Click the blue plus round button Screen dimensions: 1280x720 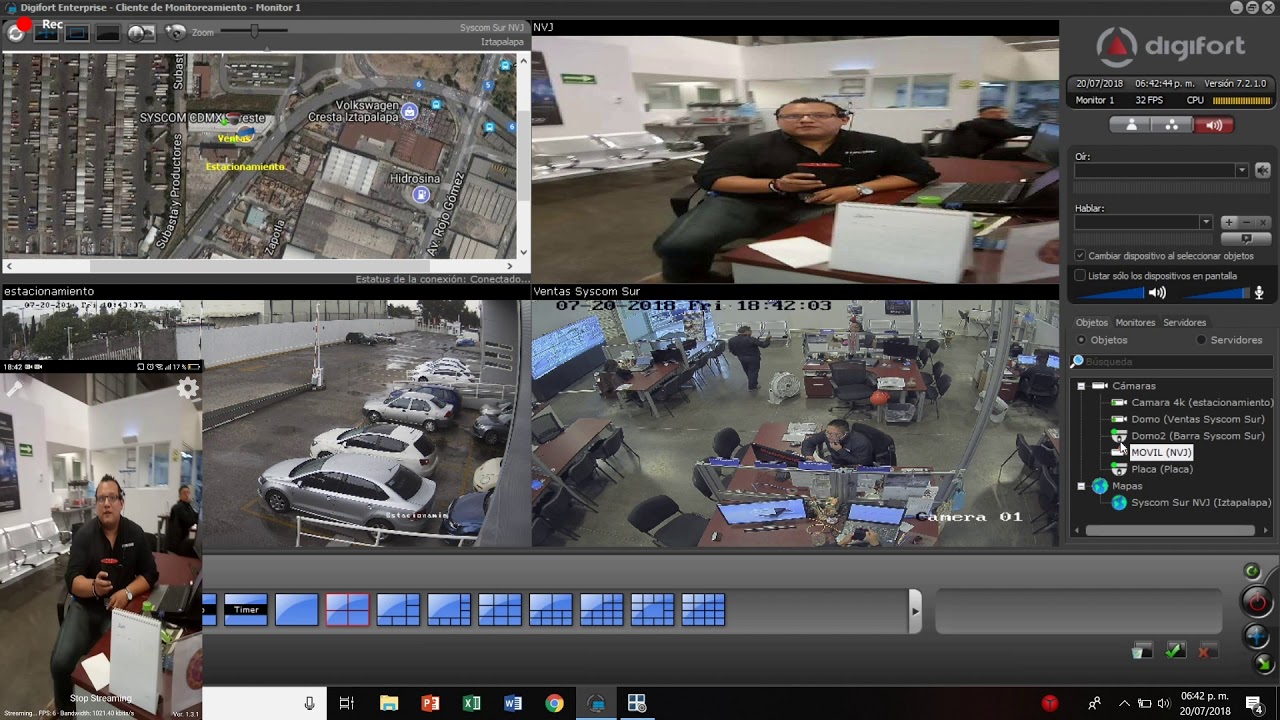click(1257, 636)
